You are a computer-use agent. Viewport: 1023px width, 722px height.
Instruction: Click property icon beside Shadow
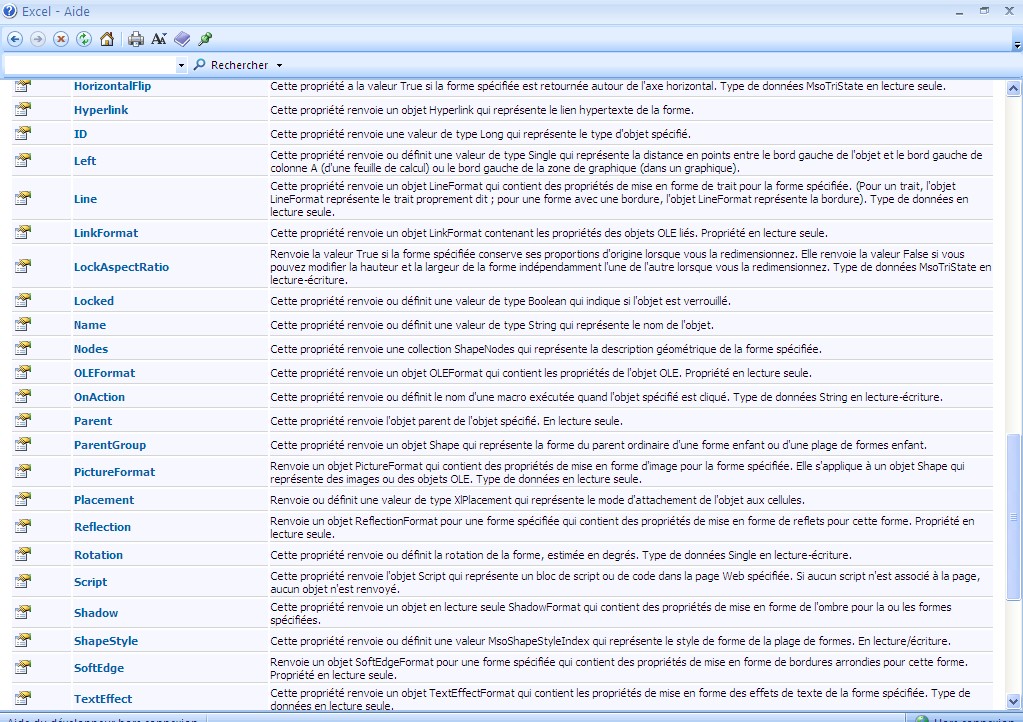23,612
